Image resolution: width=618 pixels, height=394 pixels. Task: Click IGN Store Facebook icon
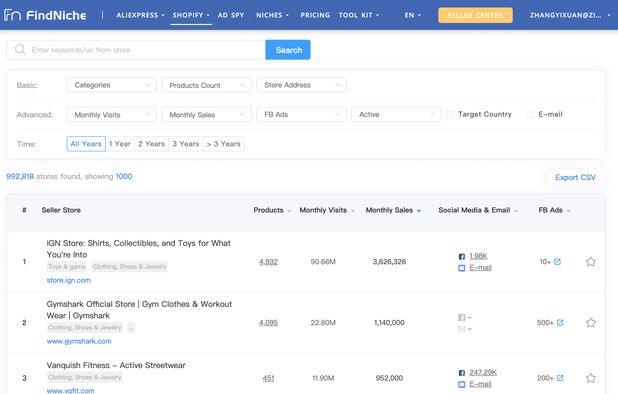coord(462,256)
